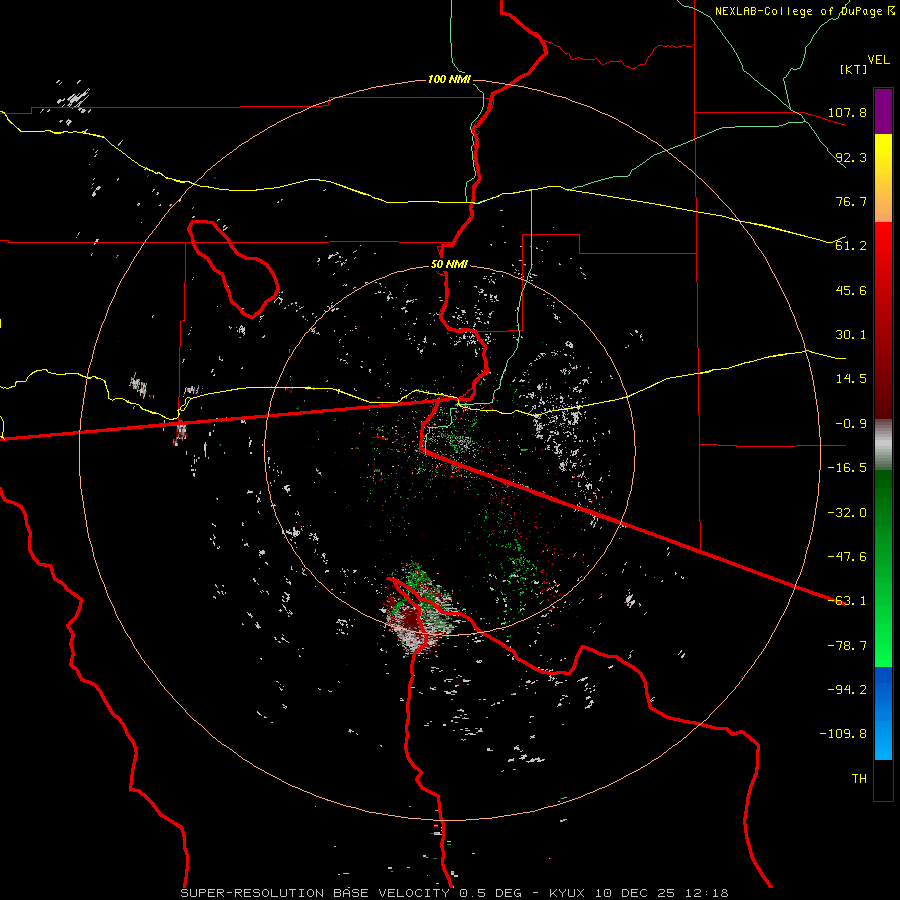
Task: Click the TH legend label
Action: 859,779
